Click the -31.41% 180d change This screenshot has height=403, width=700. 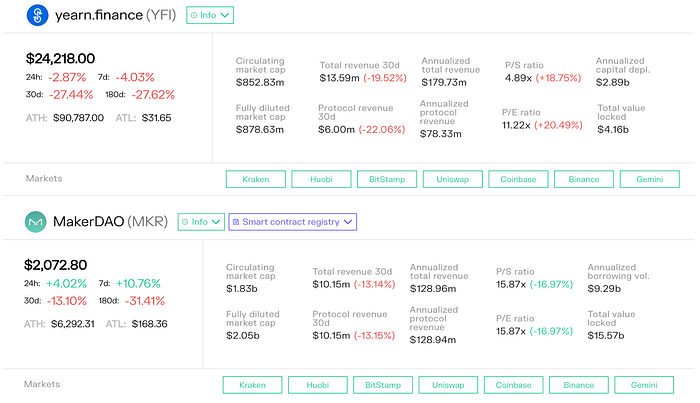click(x=145, y=301)
